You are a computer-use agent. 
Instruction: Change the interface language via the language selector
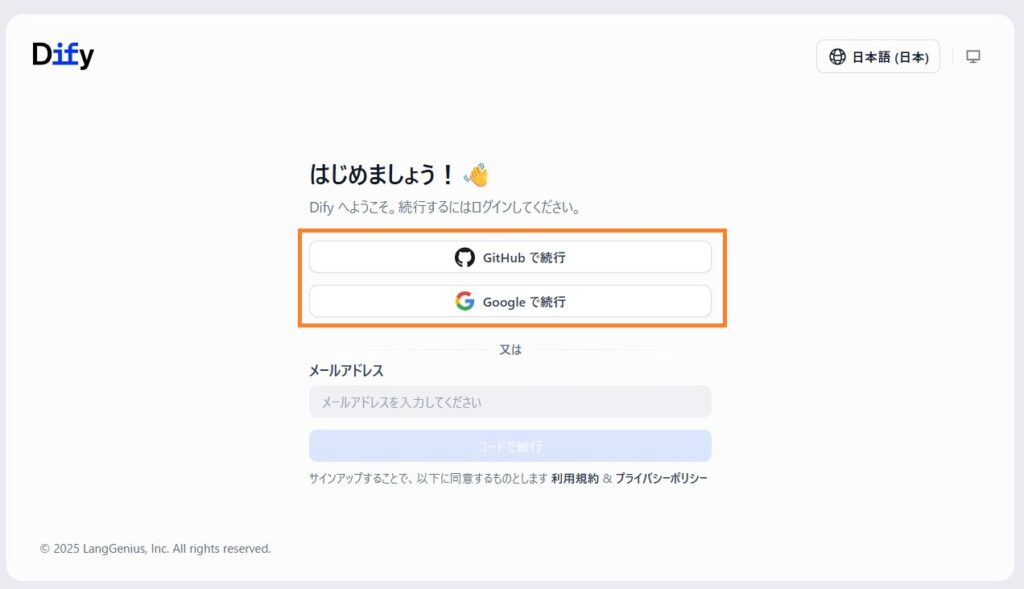click(878, 56)
